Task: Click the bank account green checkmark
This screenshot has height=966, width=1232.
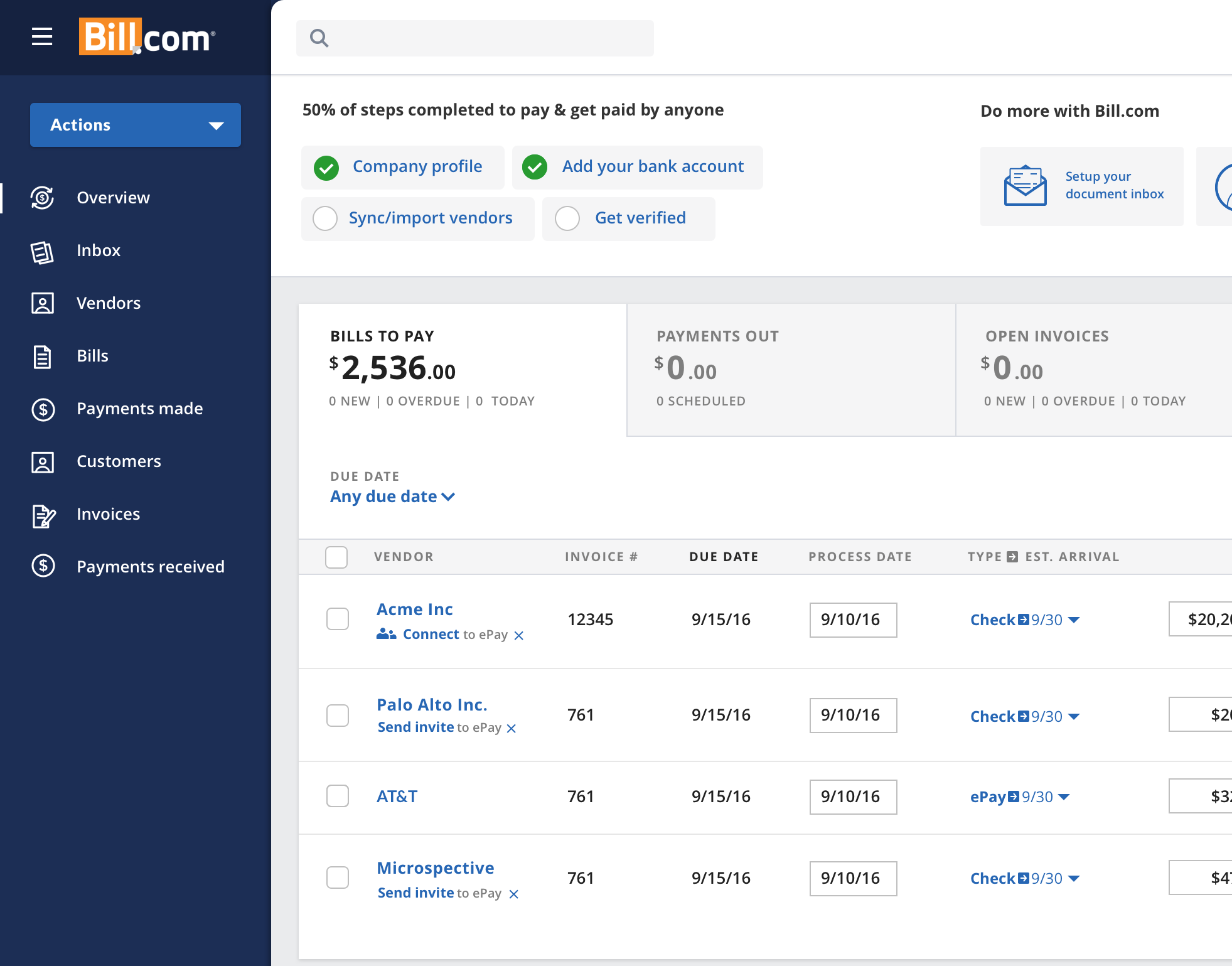Action: click(535, 167)
